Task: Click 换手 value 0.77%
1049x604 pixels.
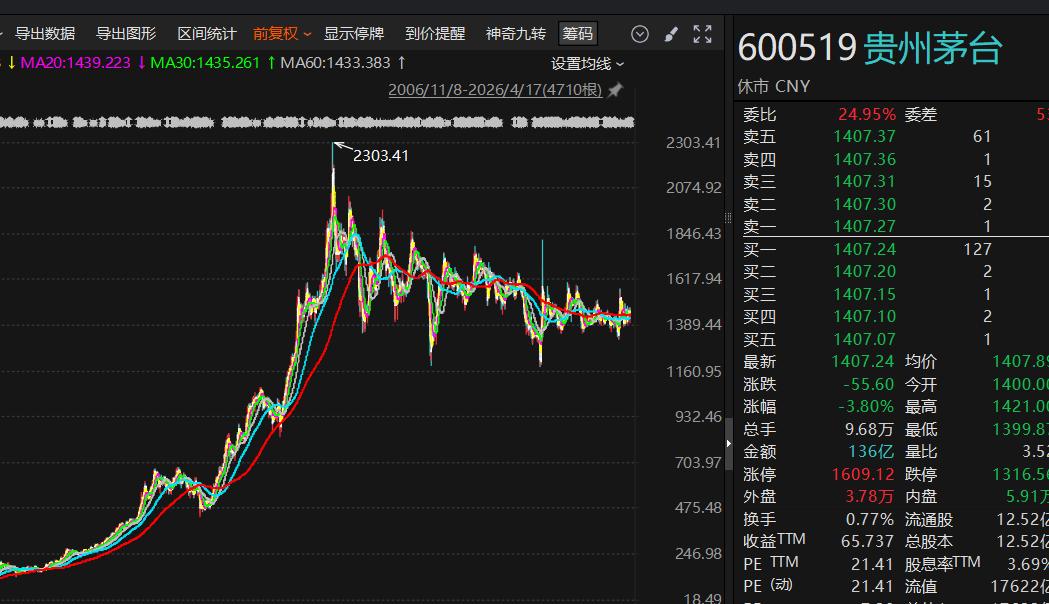Action: pyautogui.click(x=870, y=520)
